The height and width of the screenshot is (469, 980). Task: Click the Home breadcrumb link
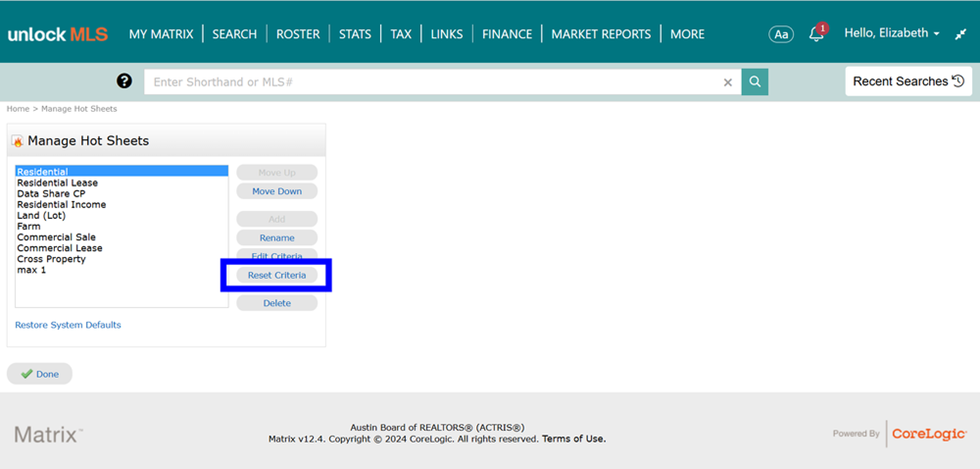tap(18, 109)
